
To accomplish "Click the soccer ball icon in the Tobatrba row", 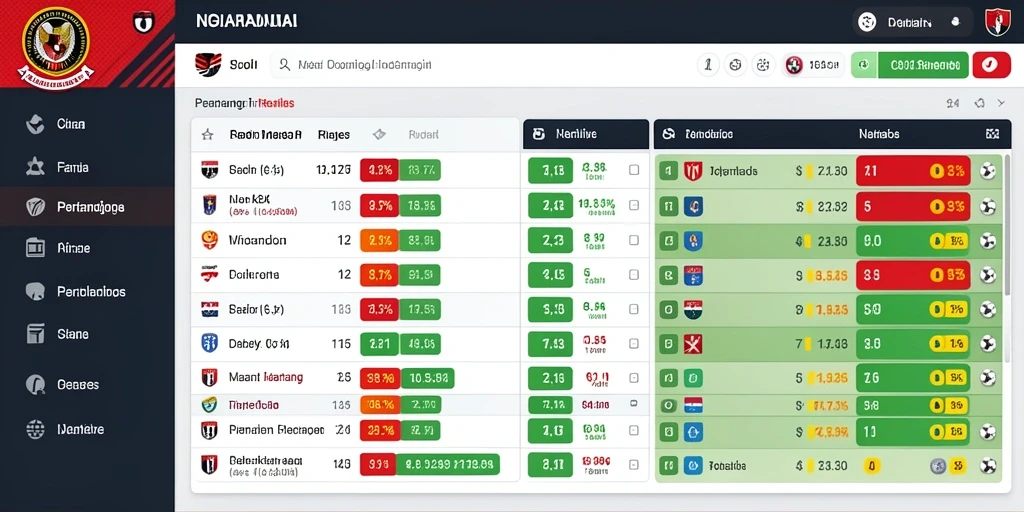I will tap(988, 466).
